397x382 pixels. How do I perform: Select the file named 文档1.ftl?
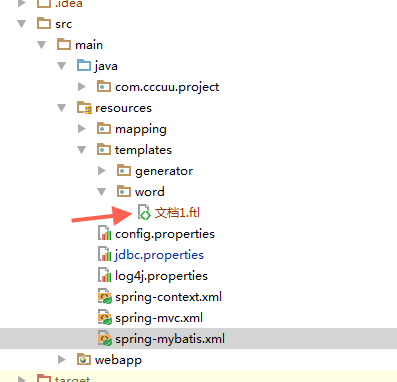(x=177, y=213)
